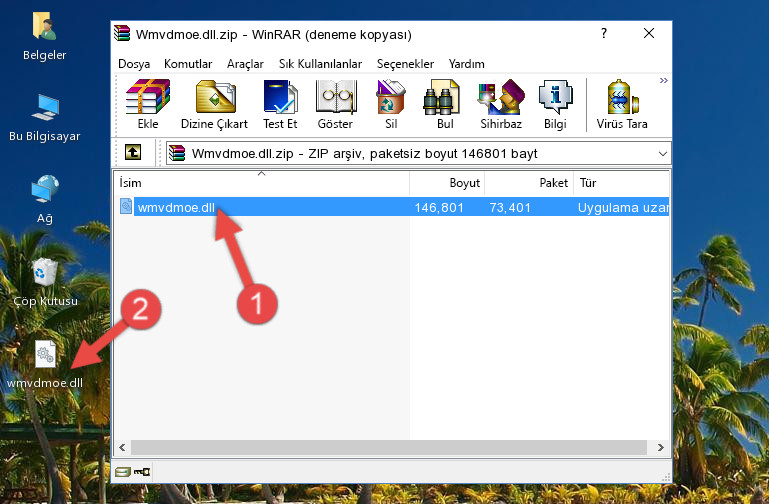769x504 pixels.
Task: Open the archive path dropdown
Action: [x=663, y=154]
